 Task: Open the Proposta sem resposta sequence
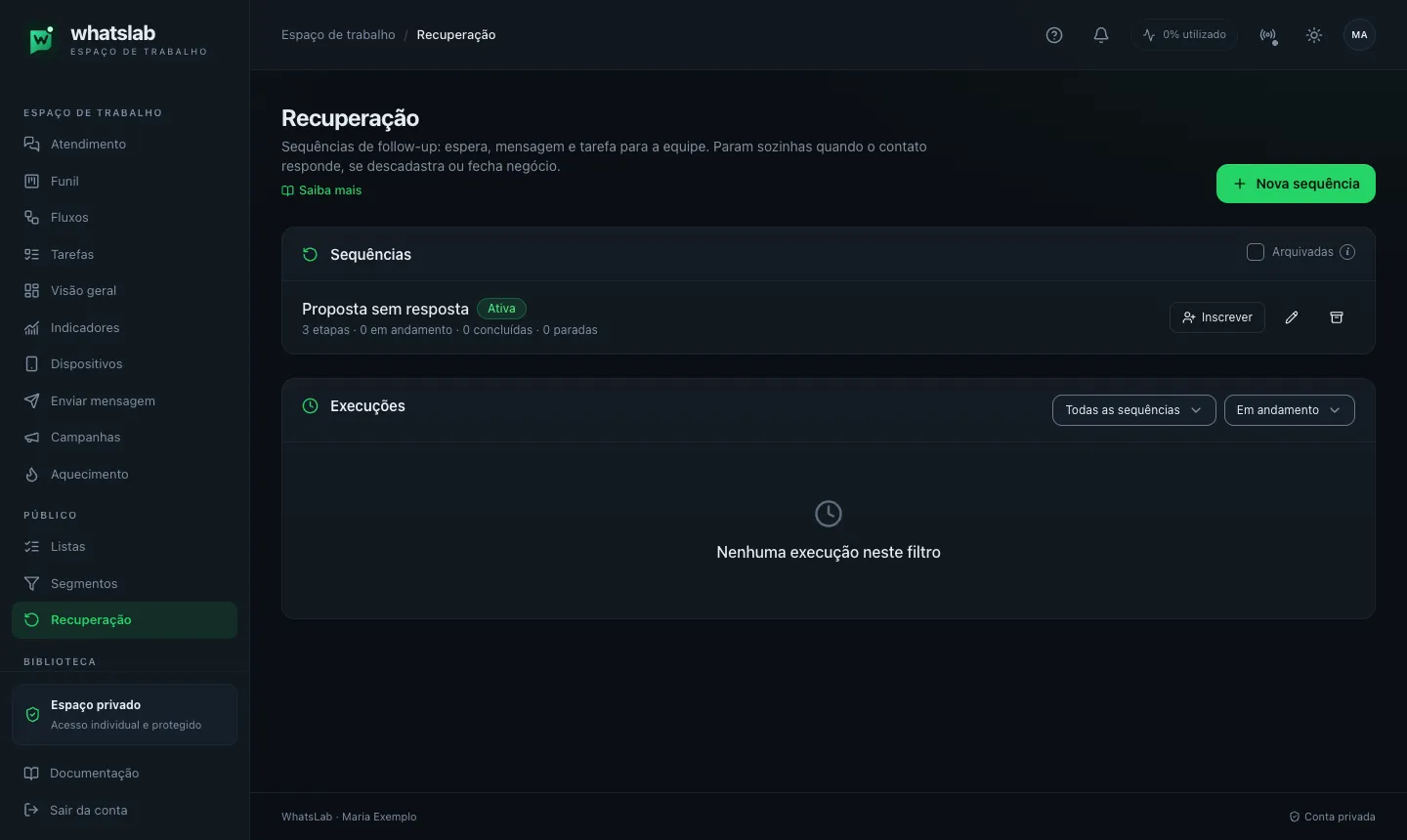tap(385, 309)
